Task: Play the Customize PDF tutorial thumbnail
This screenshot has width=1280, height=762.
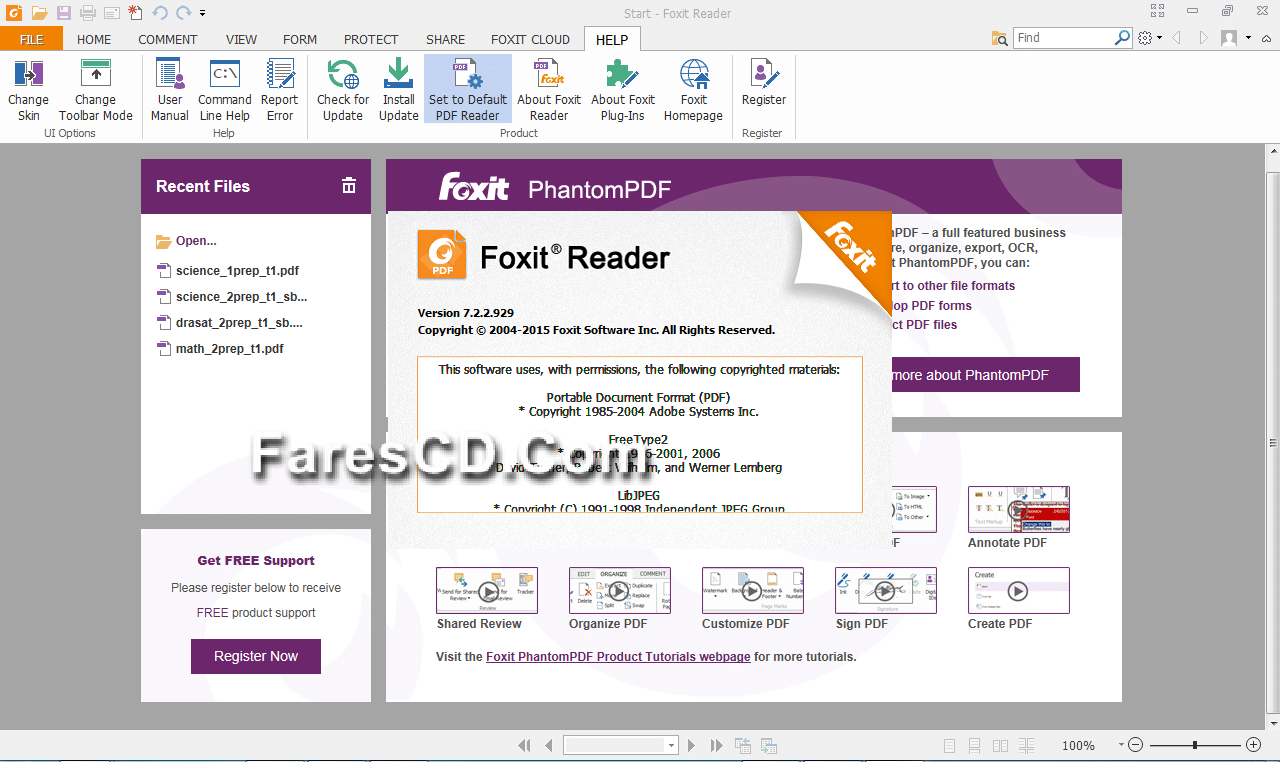Action: (x=753, y=590)
